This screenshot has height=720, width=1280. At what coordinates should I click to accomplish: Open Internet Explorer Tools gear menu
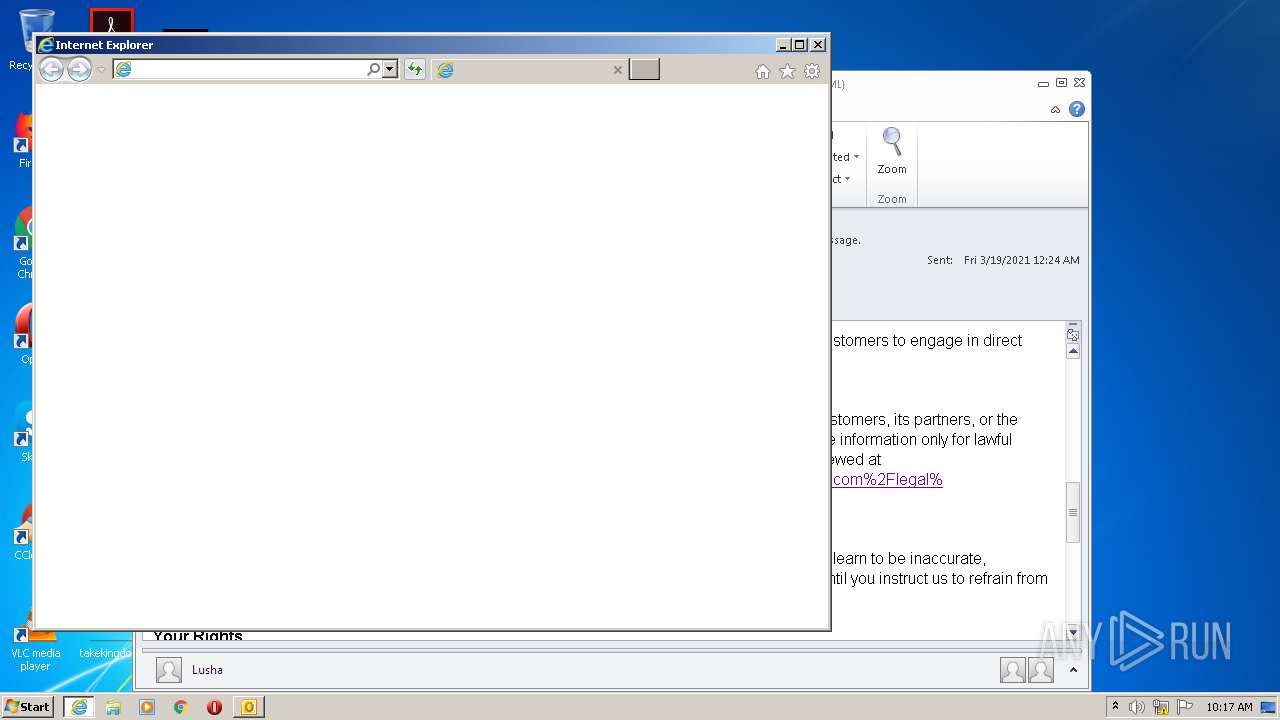[x=812, y=71]
